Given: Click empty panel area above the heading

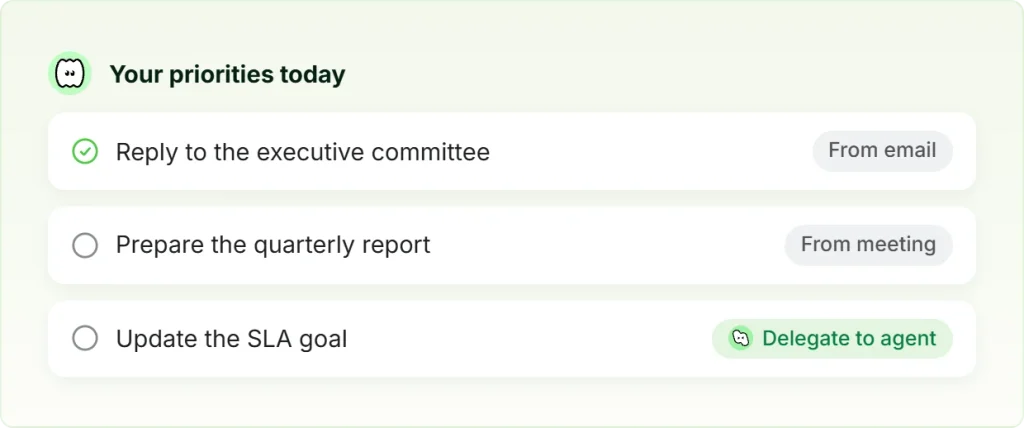Looking at the screenshot, I should [x=512, y=26].
